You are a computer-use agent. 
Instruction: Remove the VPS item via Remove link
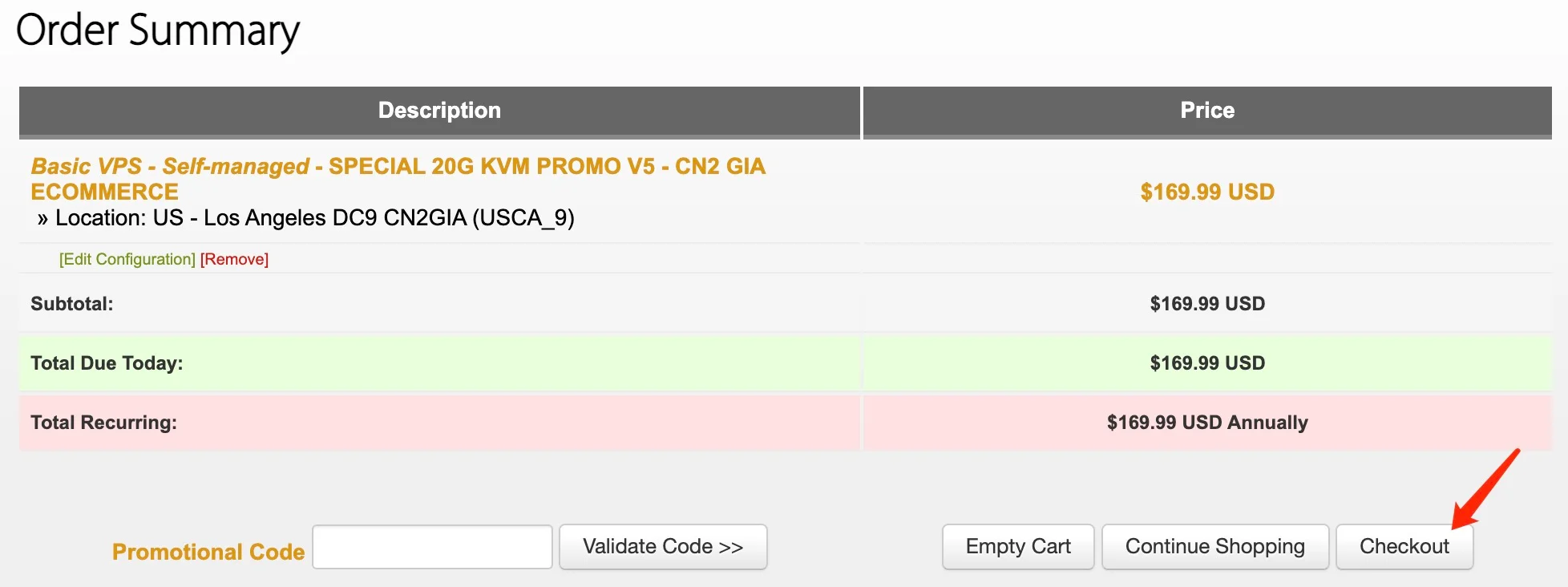pos(234,259)
